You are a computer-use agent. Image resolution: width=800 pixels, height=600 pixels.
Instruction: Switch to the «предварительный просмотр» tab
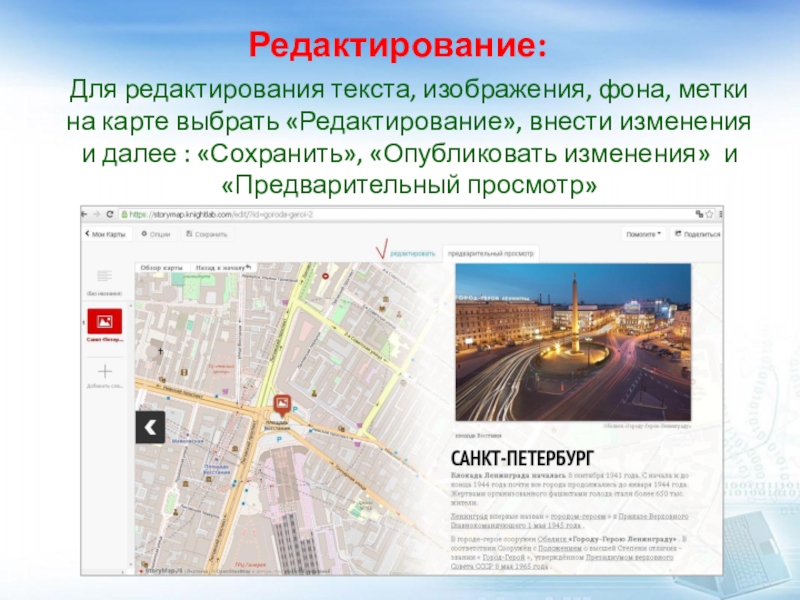490,254
